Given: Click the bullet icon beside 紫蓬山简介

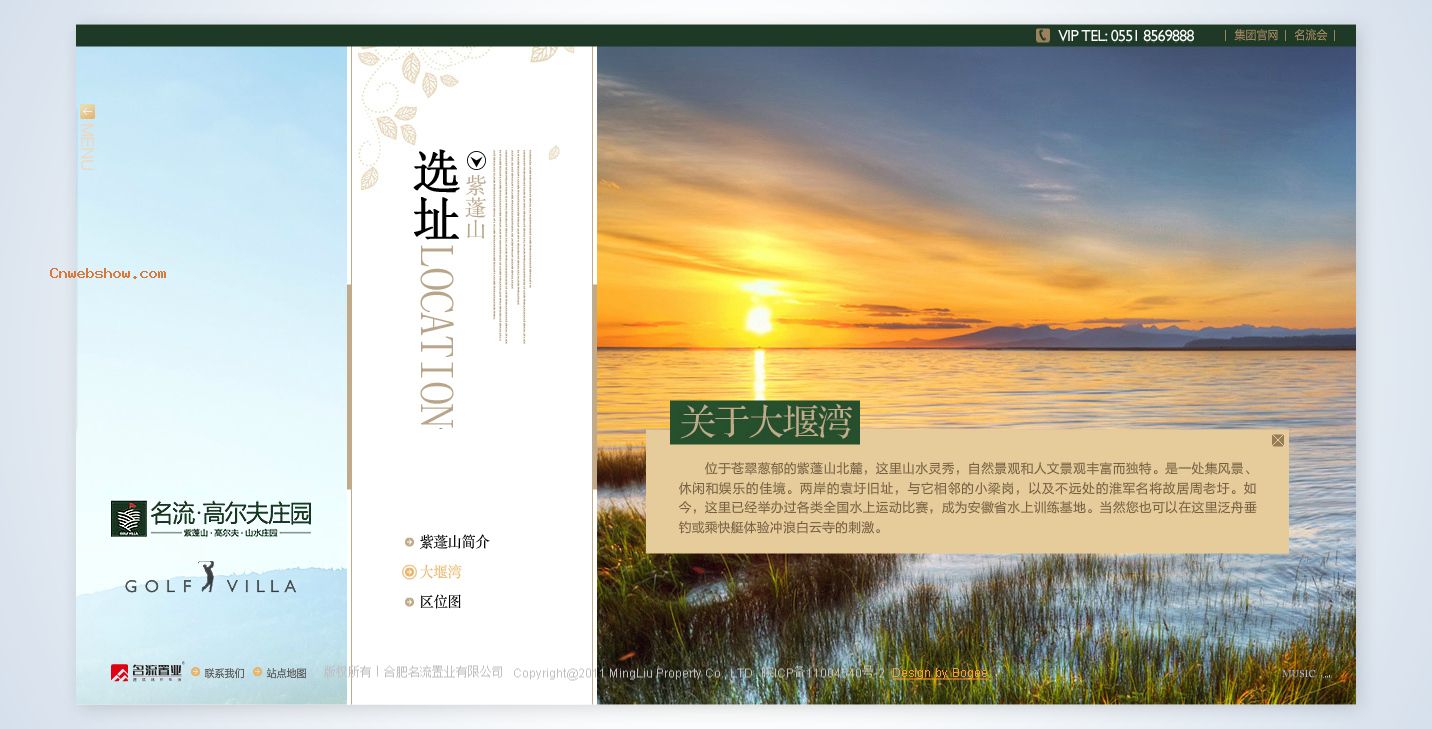Looking at the screenshot, I should pos(409,542).
